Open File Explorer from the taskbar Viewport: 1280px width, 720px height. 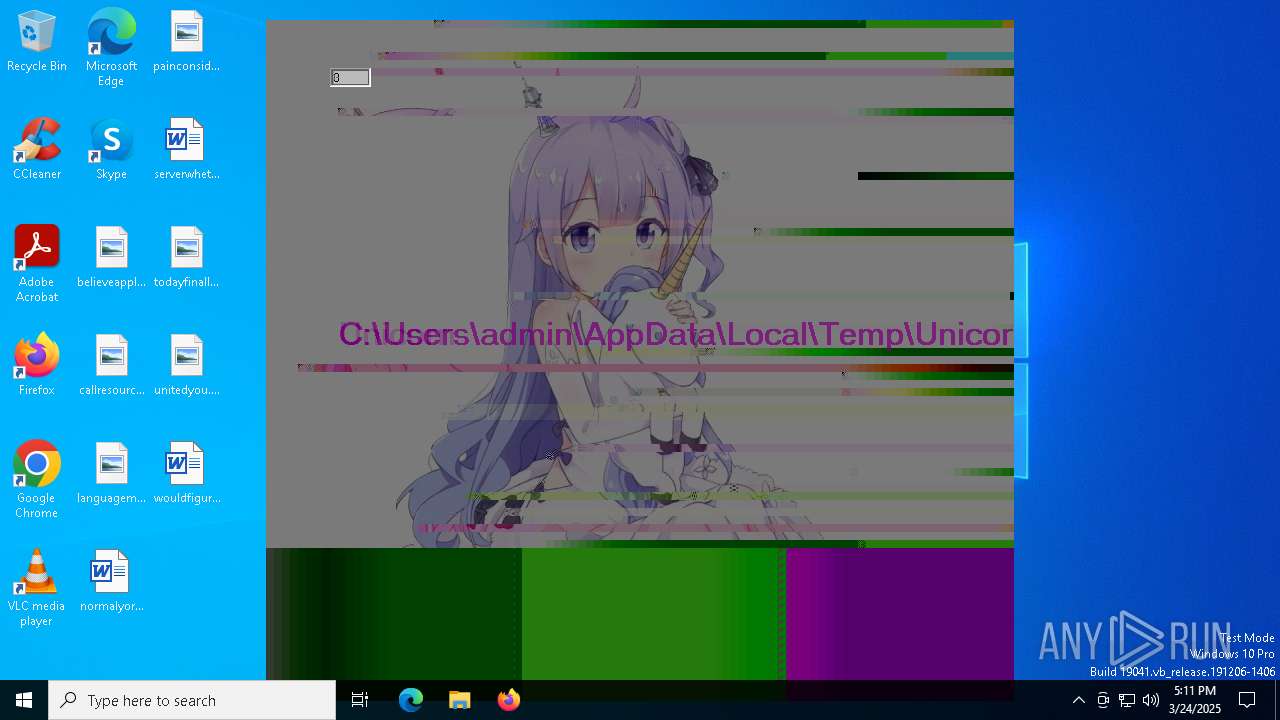[x=460, y=700]
